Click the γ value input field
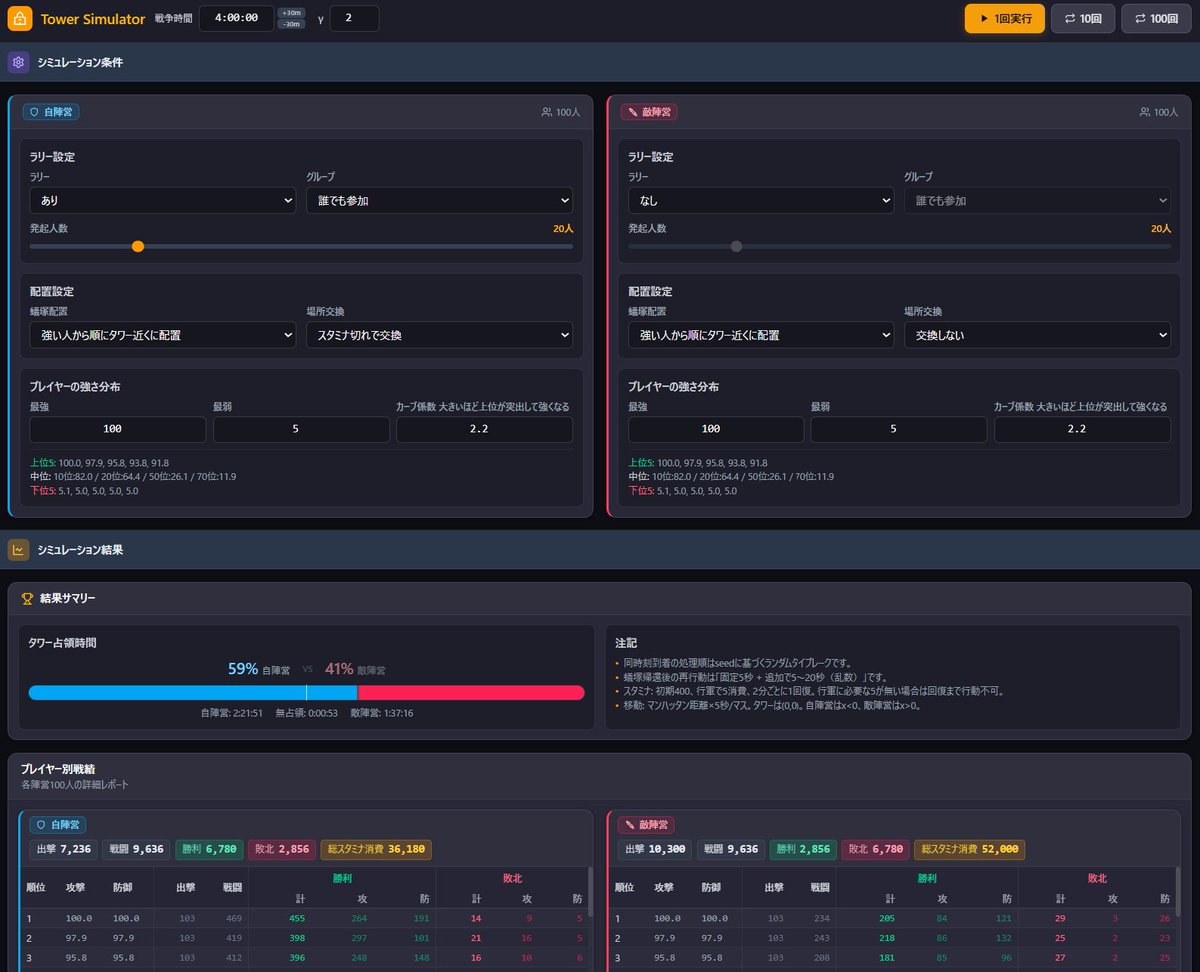This screenshot has height=972, width=1200. coord(354,18)
